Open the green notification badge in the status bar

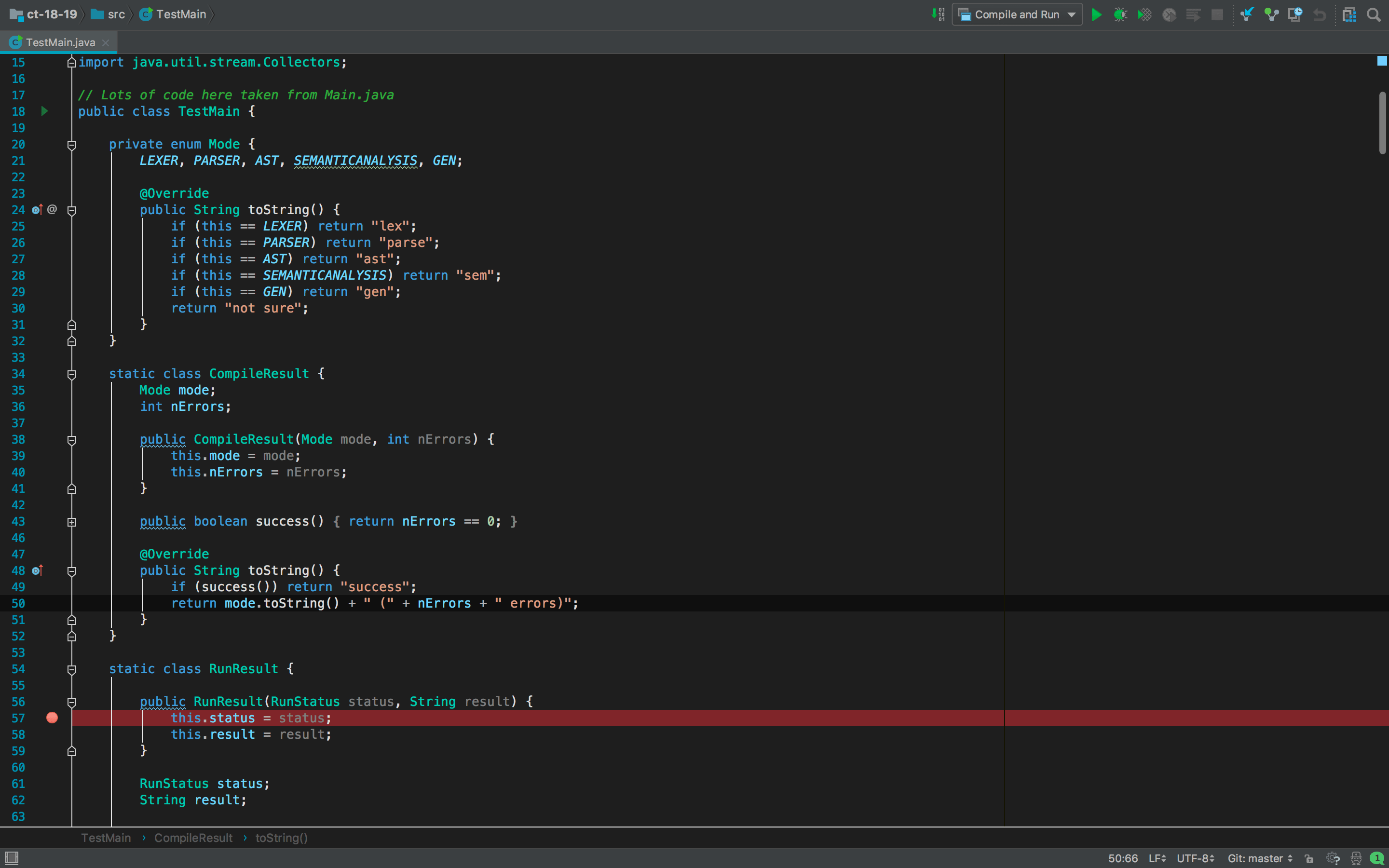[1377, 859]
